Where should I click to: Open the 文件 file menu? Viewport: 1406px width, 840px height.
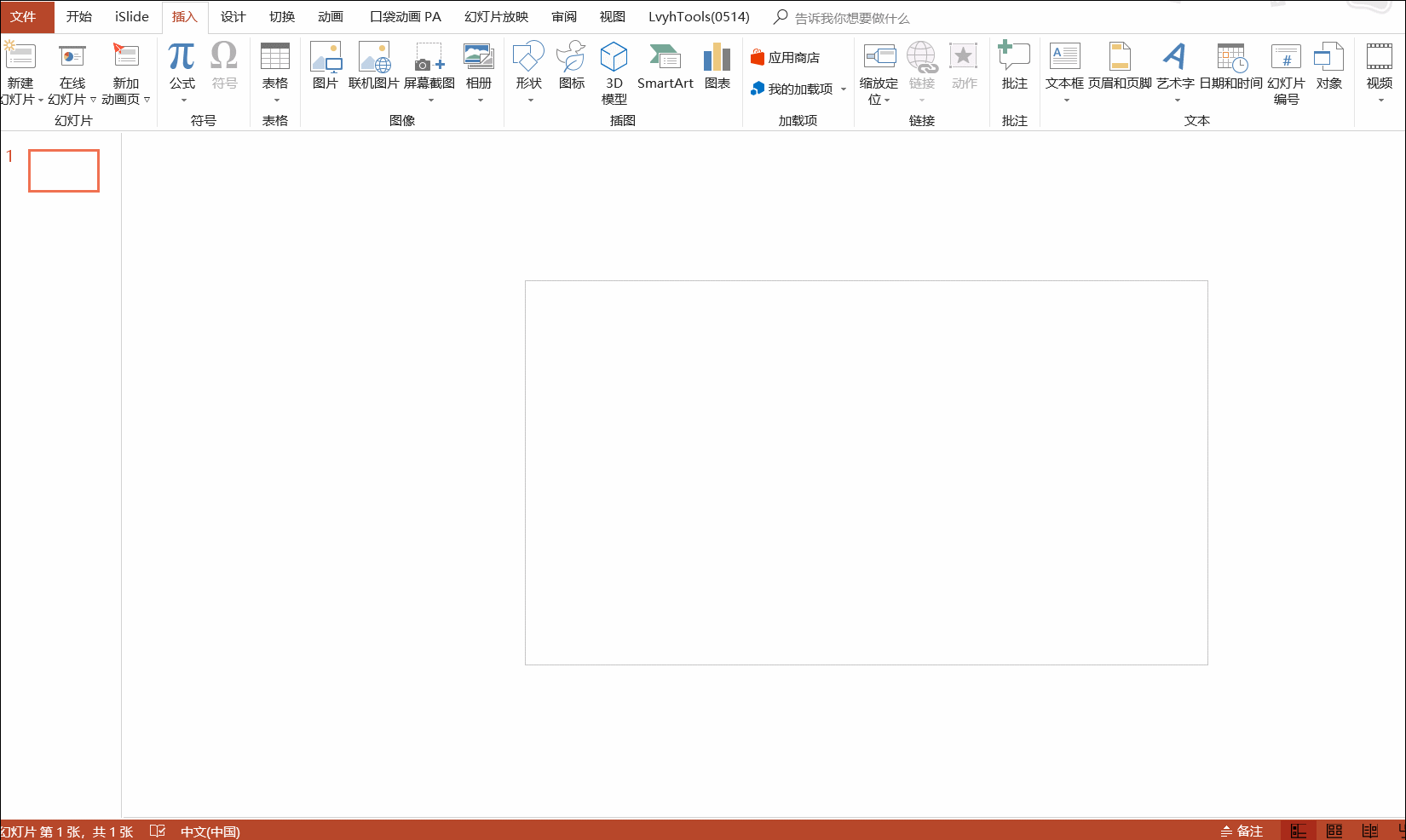click(23, 17)
